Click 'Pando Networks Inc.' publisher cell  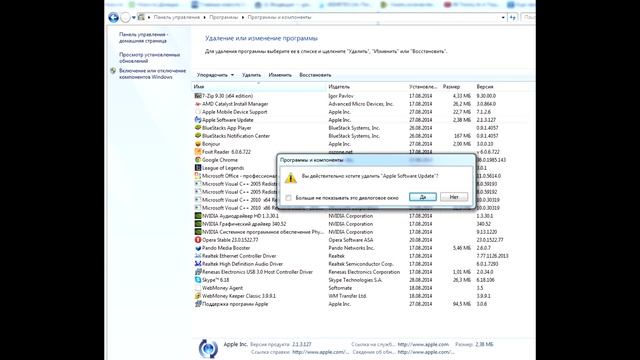click(x=351, y=248)
